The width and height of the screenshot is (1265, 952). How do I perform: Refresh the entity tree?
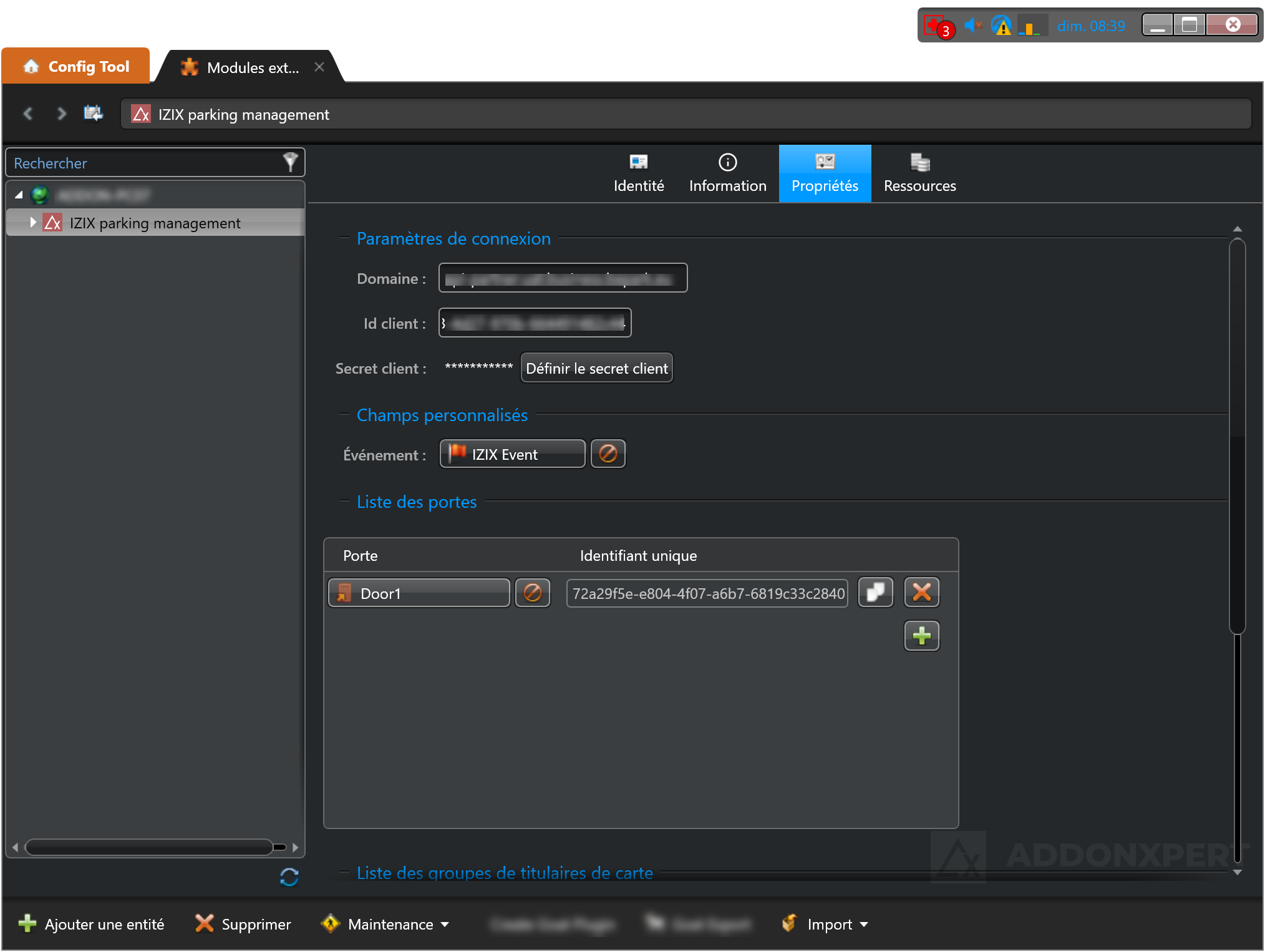pos(289,877)
